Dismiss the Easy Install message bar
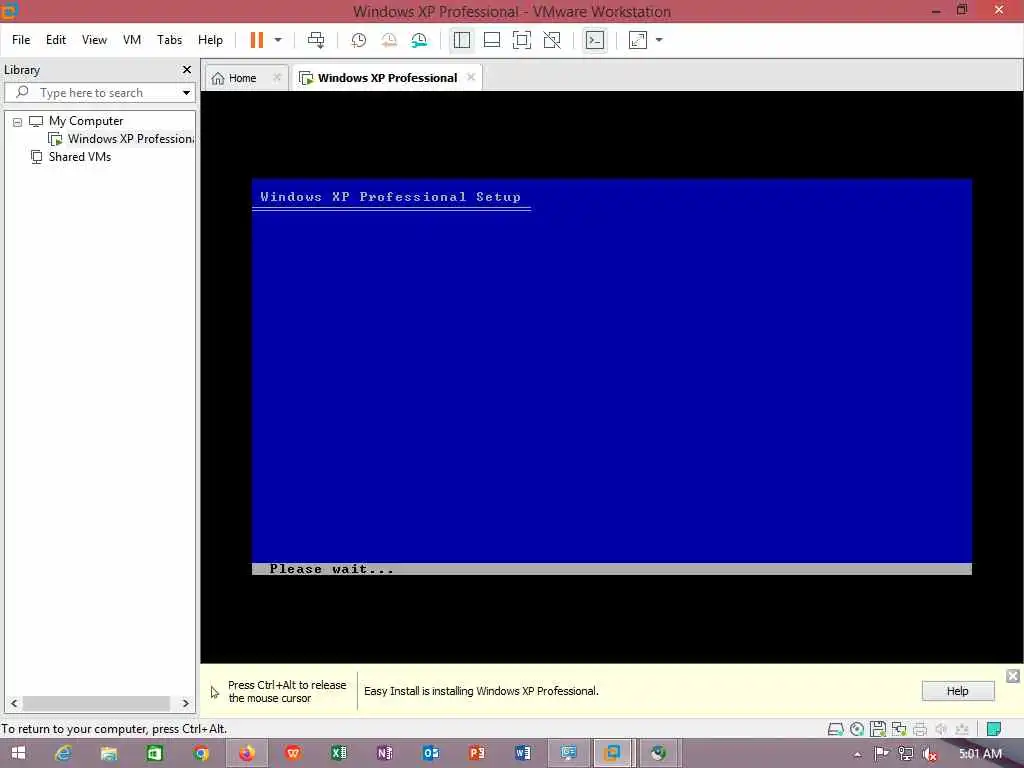Image resolution: width=1024 pixels, height=768 pixels. click(1013, 676)
